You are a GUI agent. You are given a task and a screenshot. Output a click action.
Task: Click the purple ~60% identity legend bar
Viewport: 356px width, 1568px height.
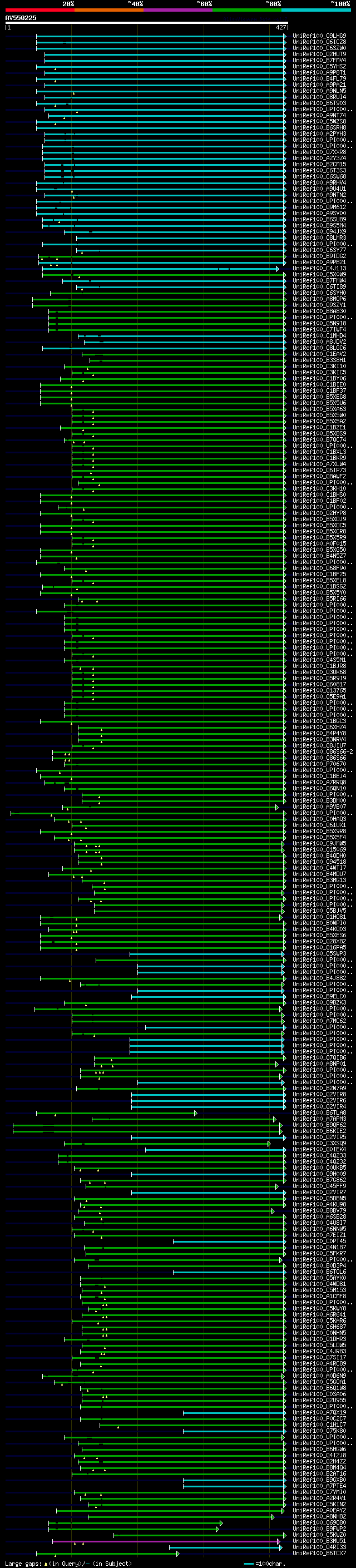click(179, 10)
